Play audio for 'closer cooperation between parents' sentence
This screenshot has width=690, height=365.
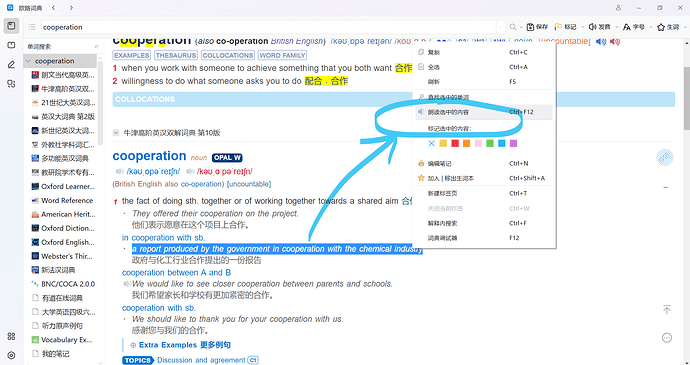(127, 284)
